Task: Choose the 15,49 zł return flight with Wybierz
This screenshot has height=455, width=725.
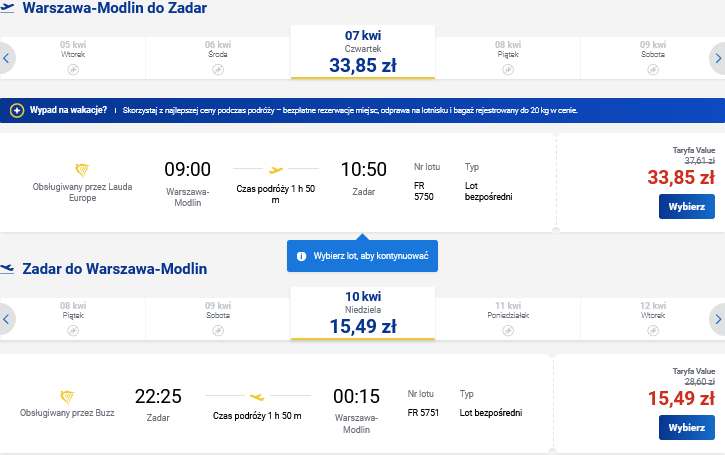Action: 687,428
